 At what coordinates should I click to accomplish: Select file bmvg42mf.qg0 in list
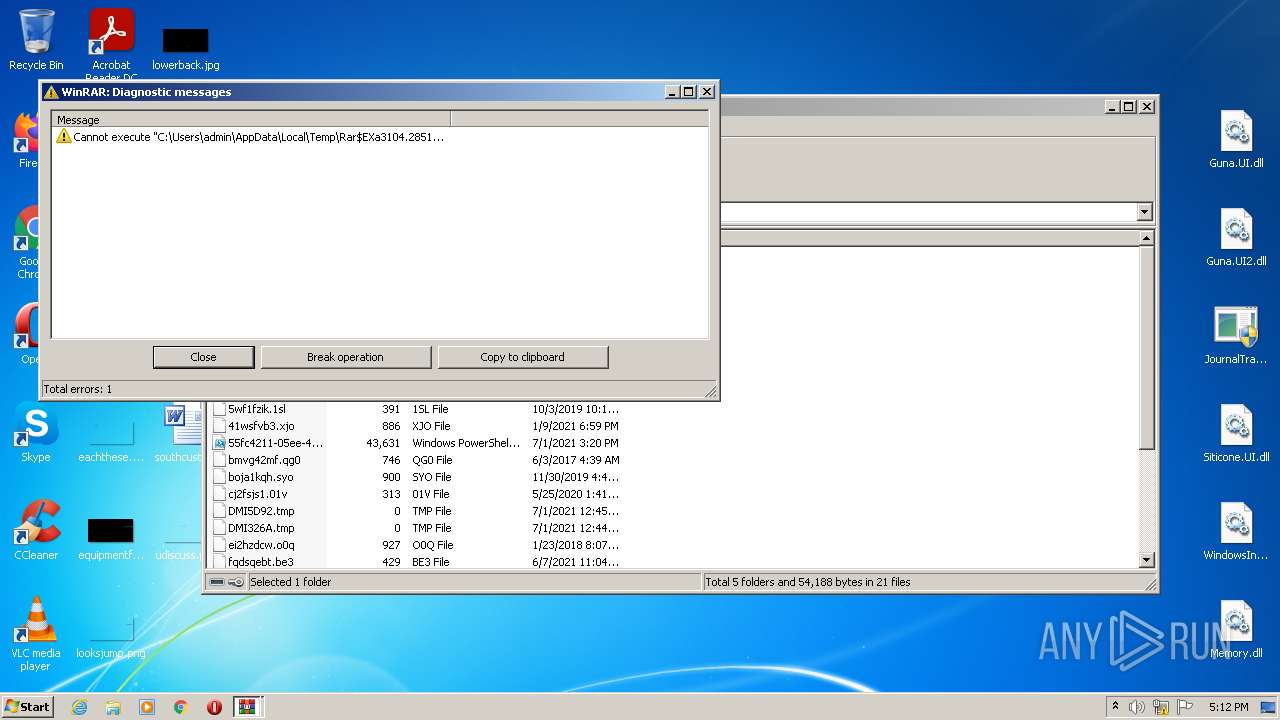(264, 460)
